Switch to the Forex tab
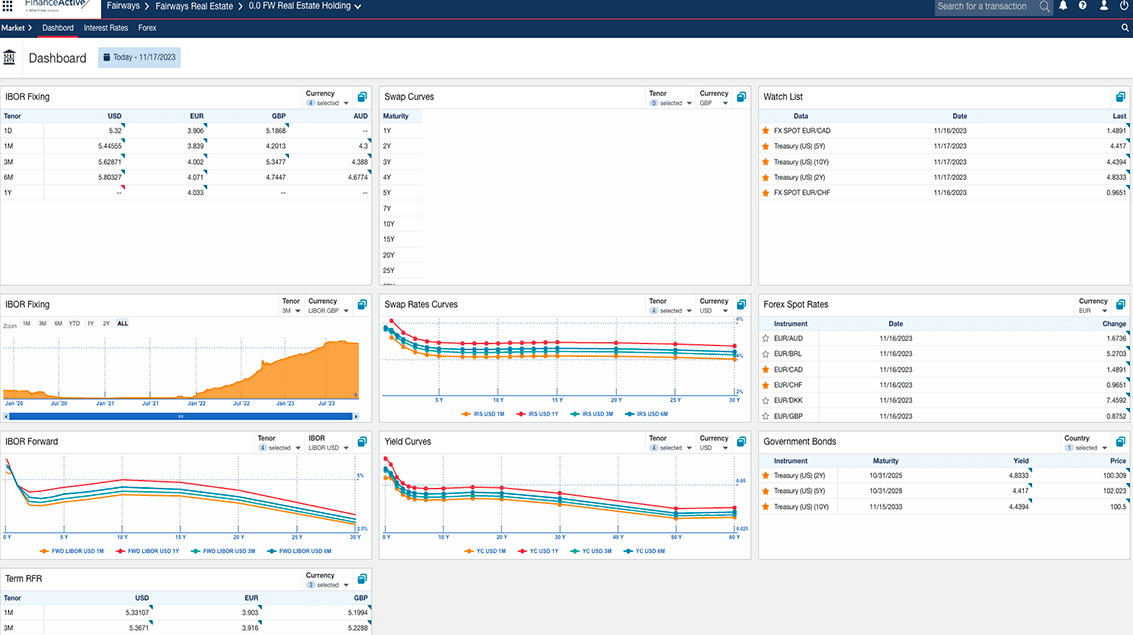This screenshot has width=1133, height=635. pyautogui.click(x=147, y=28)
